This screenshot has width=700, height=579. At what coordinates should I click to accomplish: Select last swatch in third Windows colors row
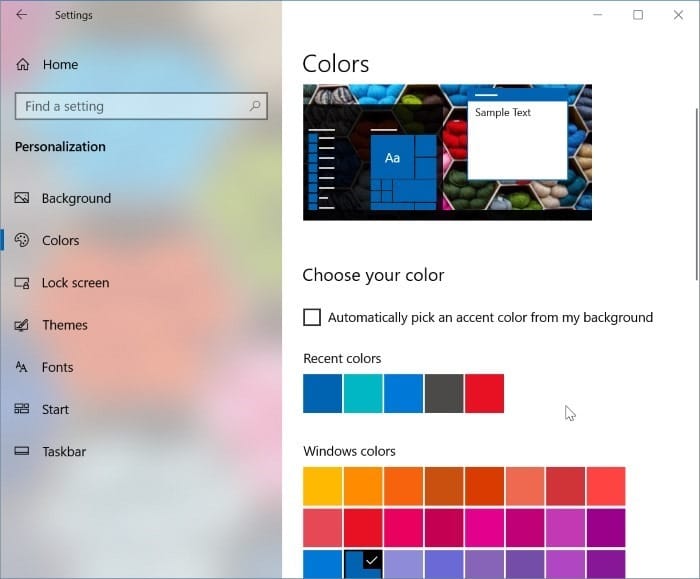[606, 564]
